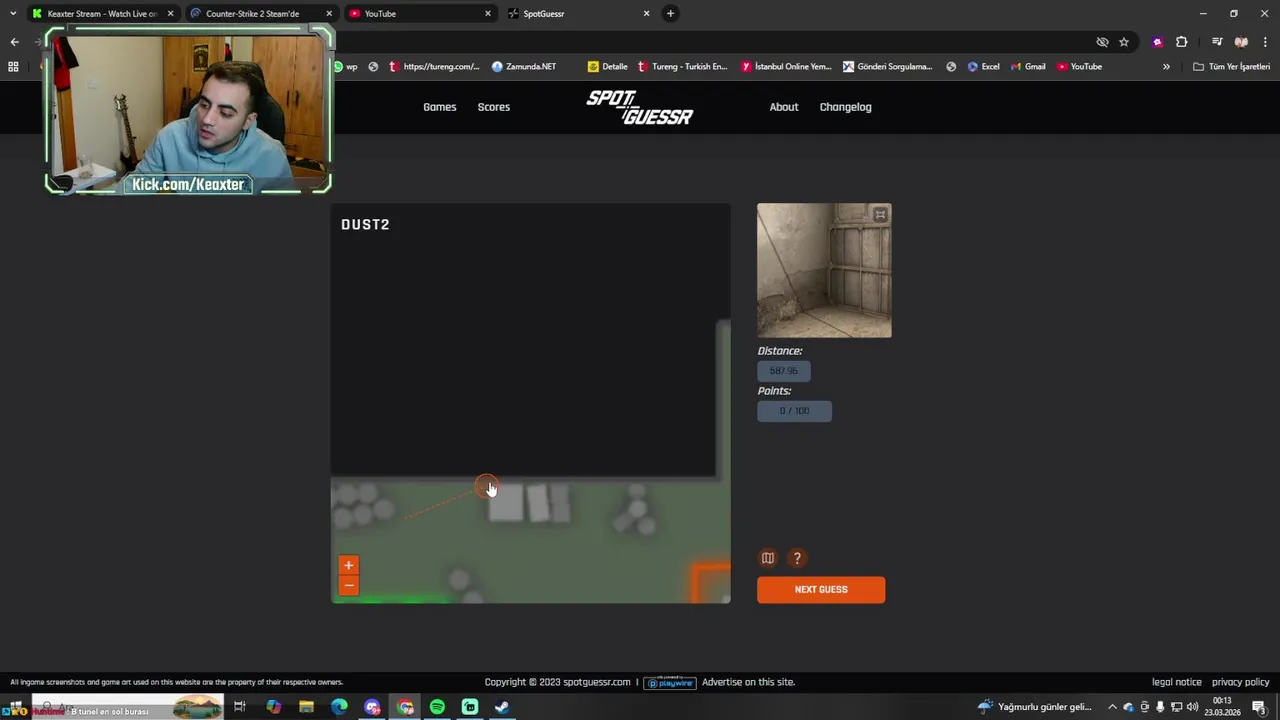Image resolution: width=1280 pixels, height=720 pixels.
Task: Zoom out the Dust2 map with minus
Action: 348,585
